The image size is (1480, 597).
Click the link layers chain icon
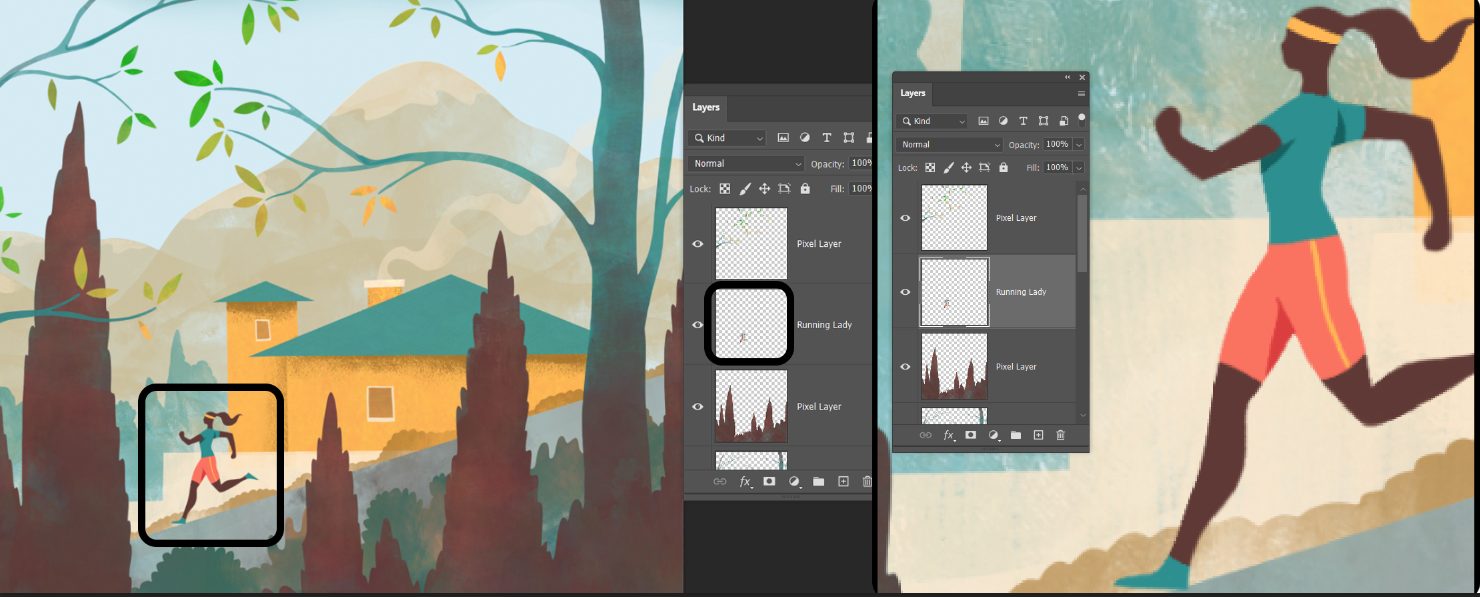[926, 435]
